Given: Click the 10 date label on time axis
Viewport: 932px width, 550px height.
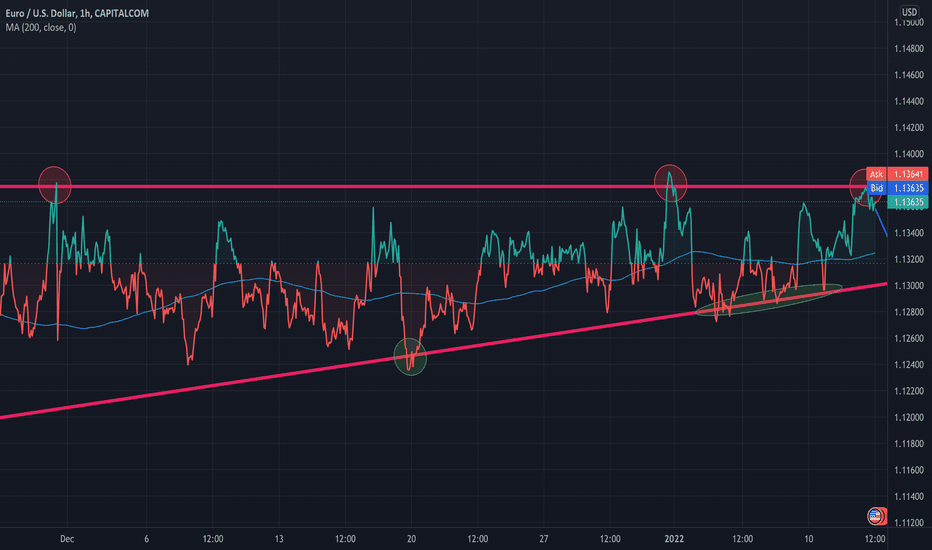Looking at the screenshot, I should [808, 539].
